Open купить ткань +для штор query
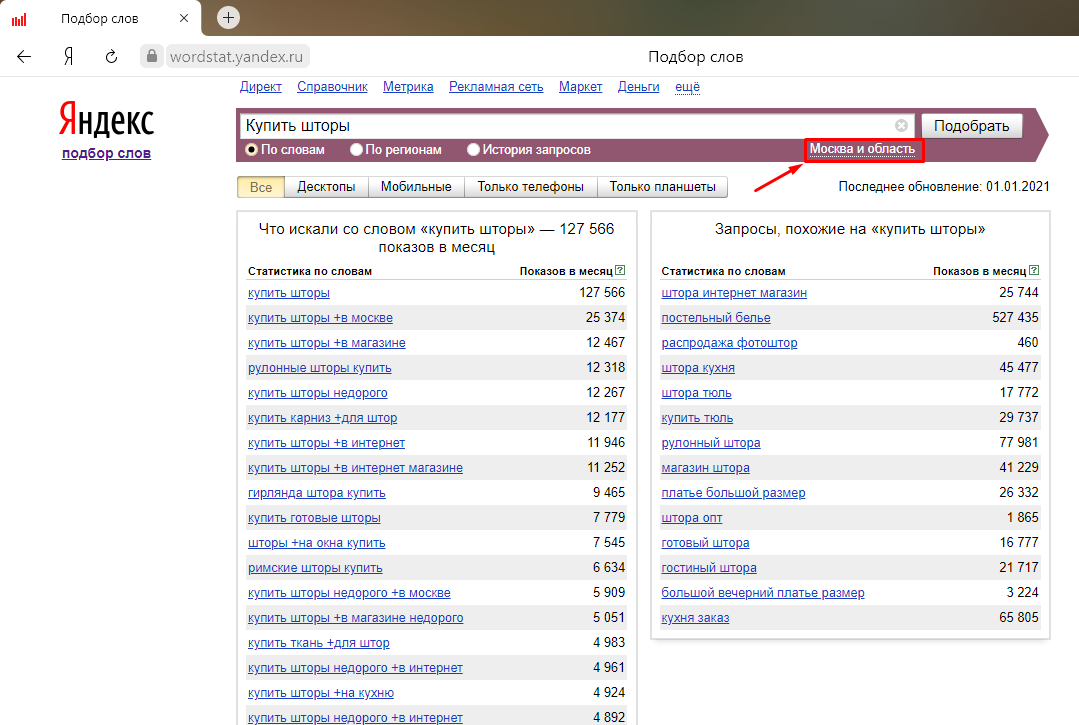Image resolution: width=1079 pixels, height=725 pixels. (319, 643)
